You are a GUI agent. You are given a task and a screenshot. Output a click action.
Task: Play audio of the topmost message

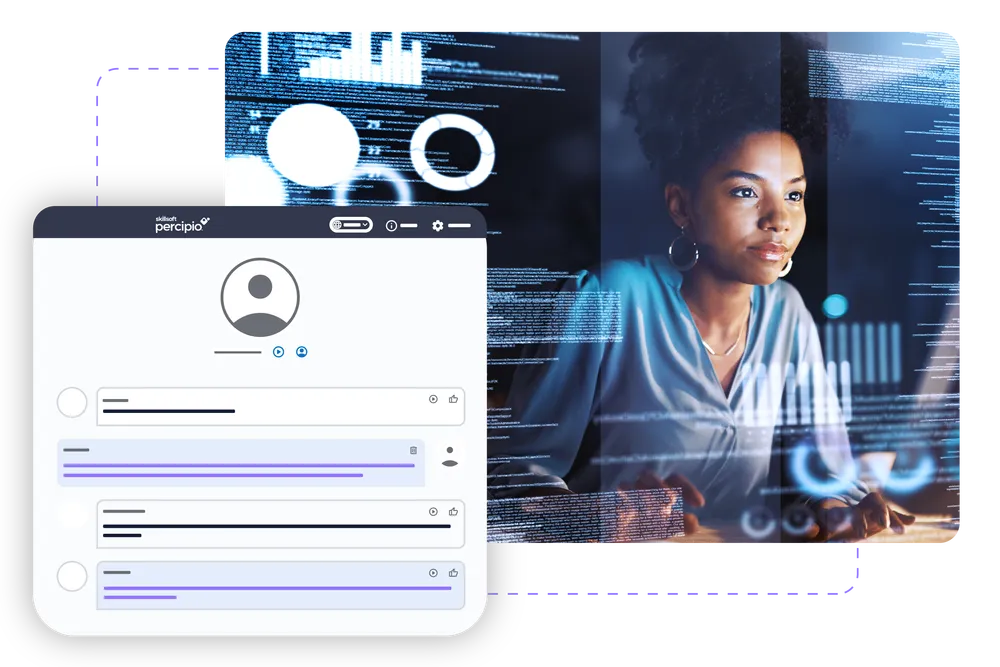pyautogui.click(x=433, y=399)
